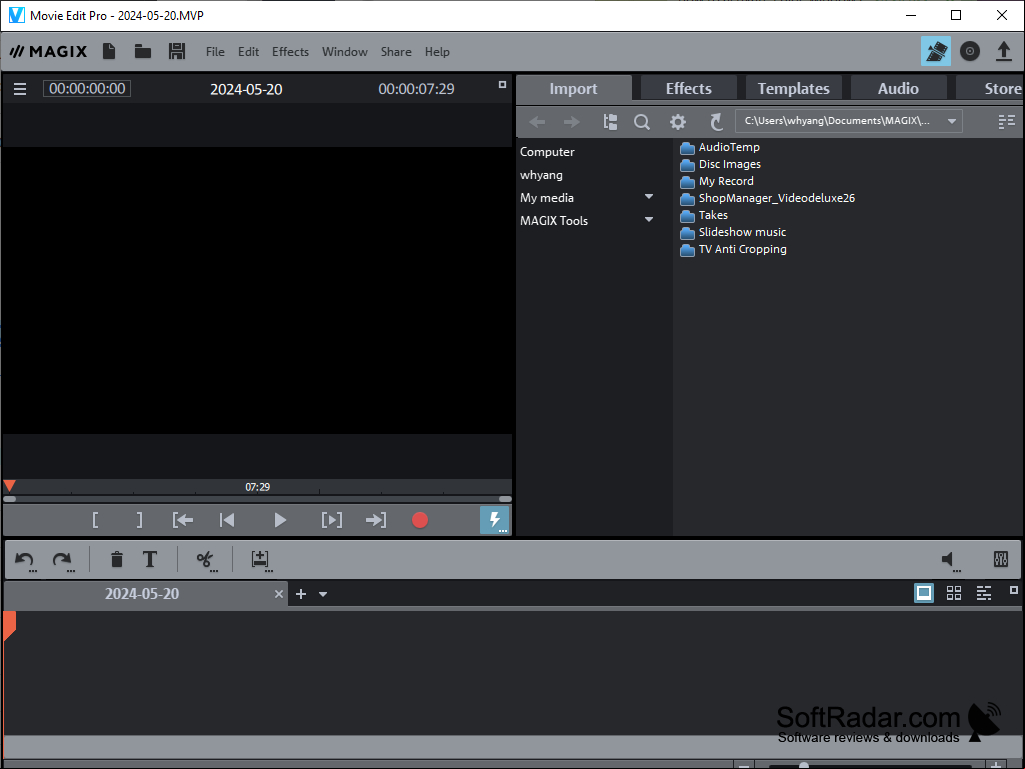Click the MAGIX logo
Viewport: 1025px width, 769px height.
click(x=48, y=52)
